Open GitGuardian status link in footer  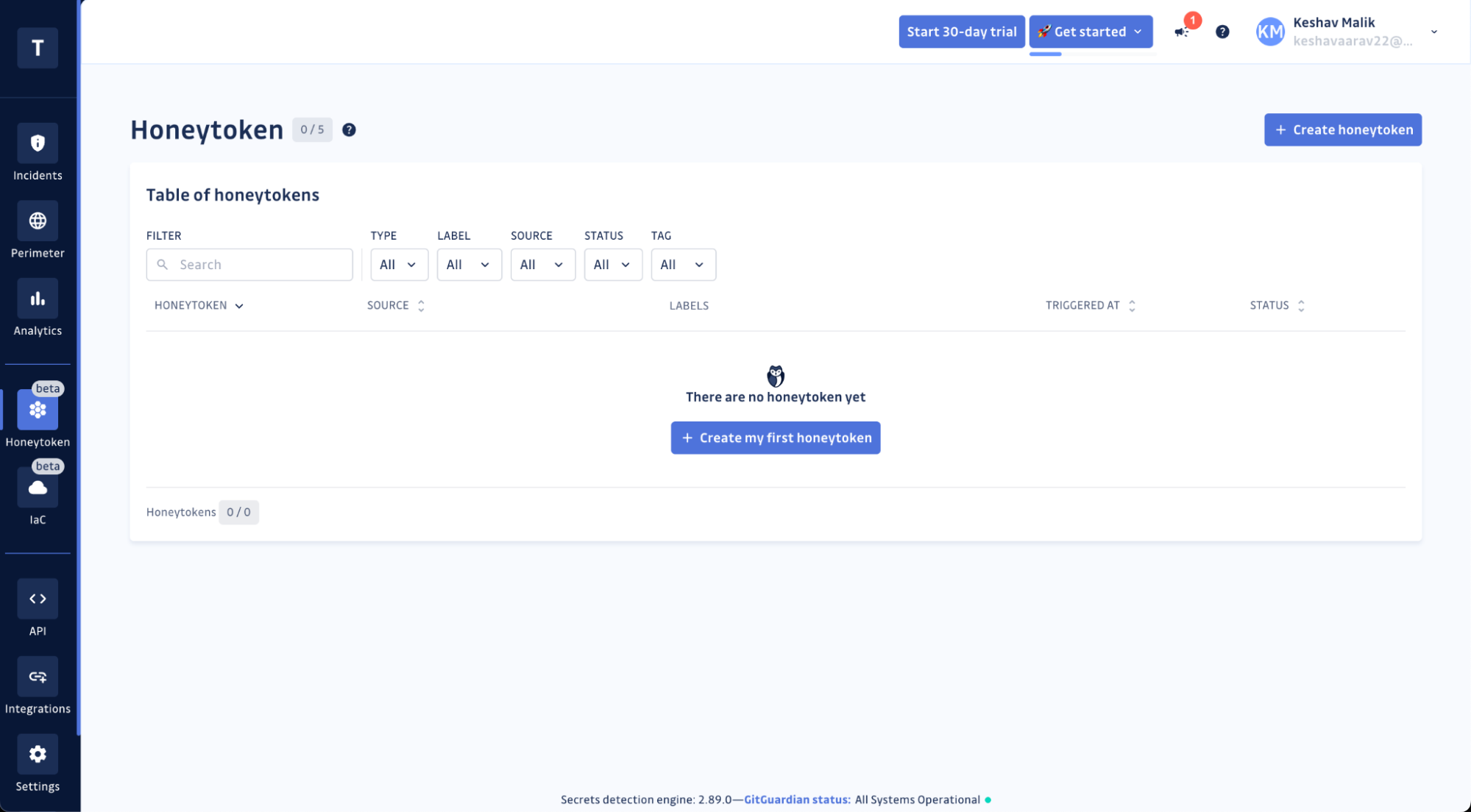[x=795, y=799]
